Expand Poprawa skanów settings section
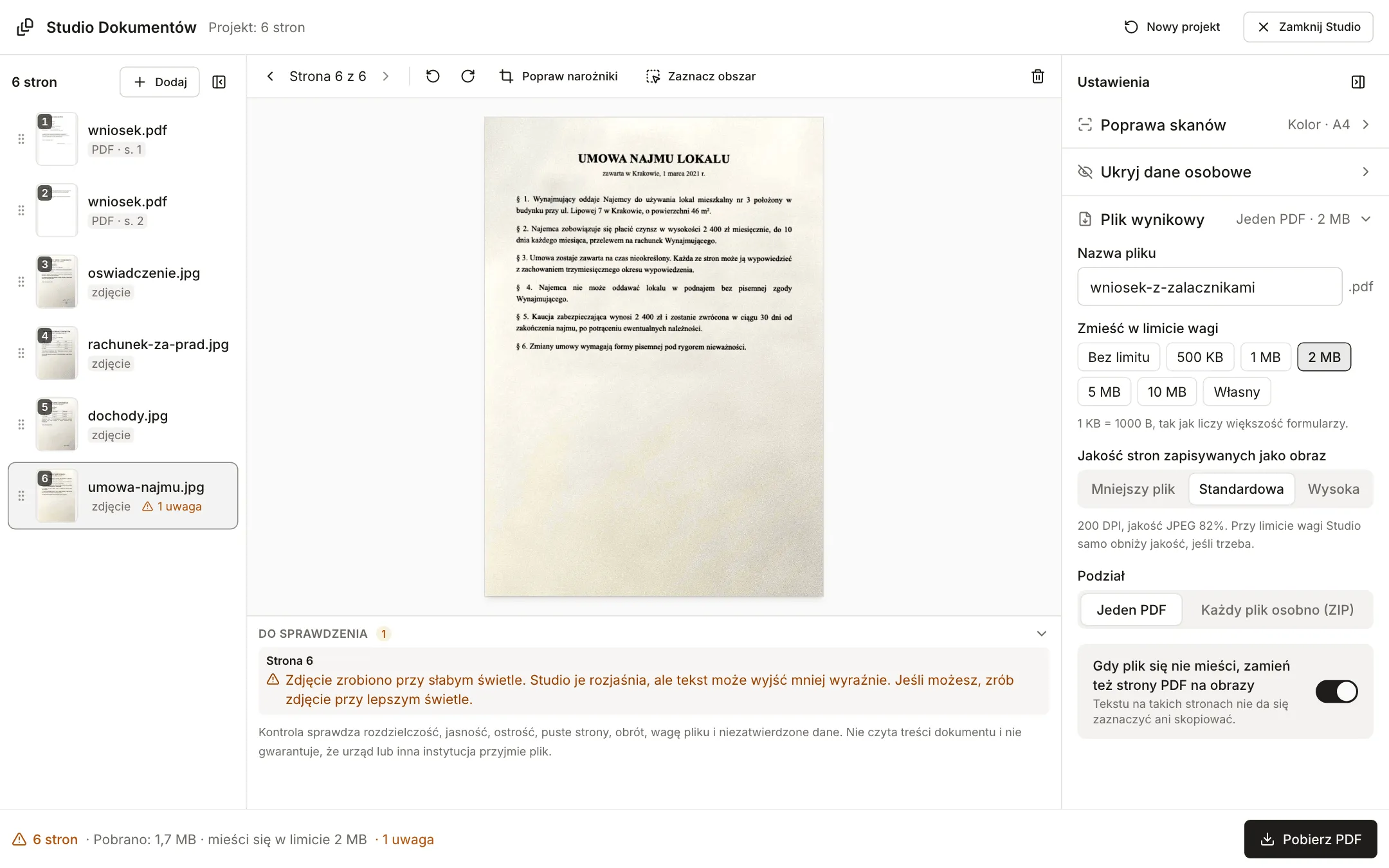Screen dimensions: 1389x868 [x=1226, y=125]
